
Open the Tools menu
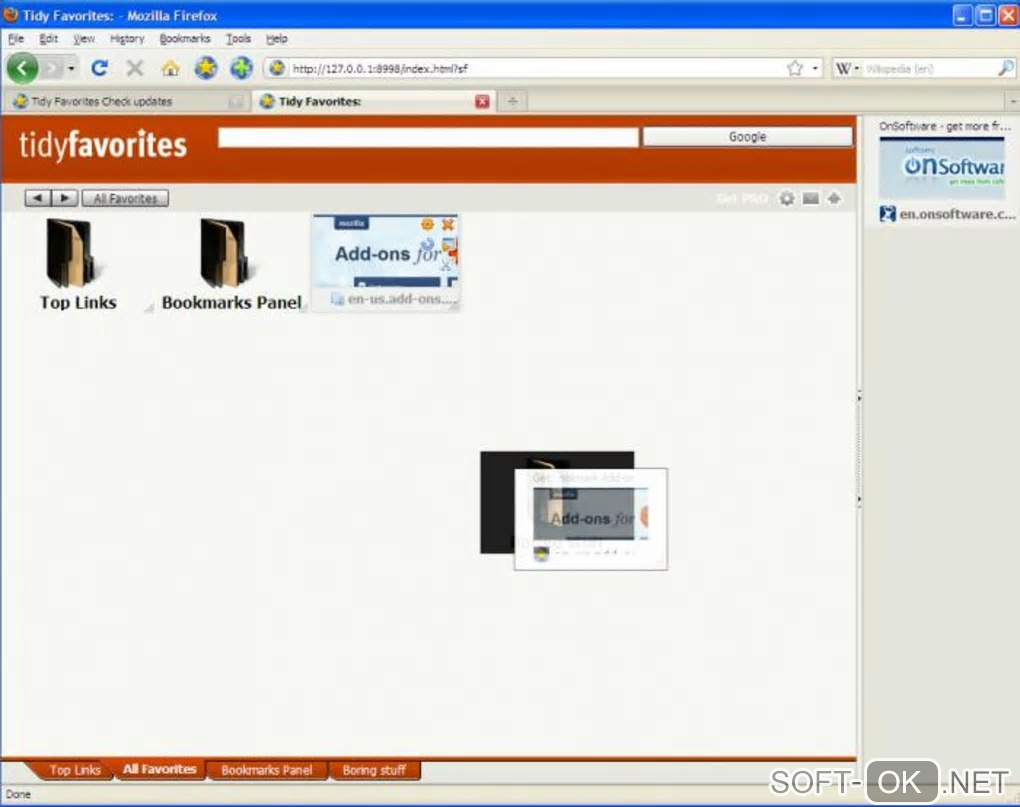238,38
